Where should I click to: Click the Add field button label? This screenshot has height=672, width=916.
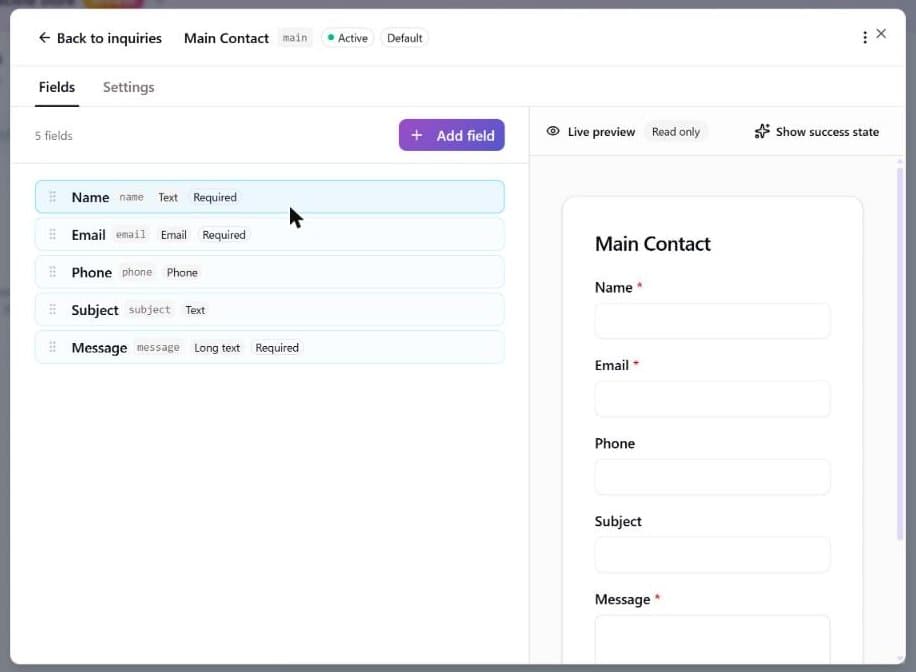466,136
